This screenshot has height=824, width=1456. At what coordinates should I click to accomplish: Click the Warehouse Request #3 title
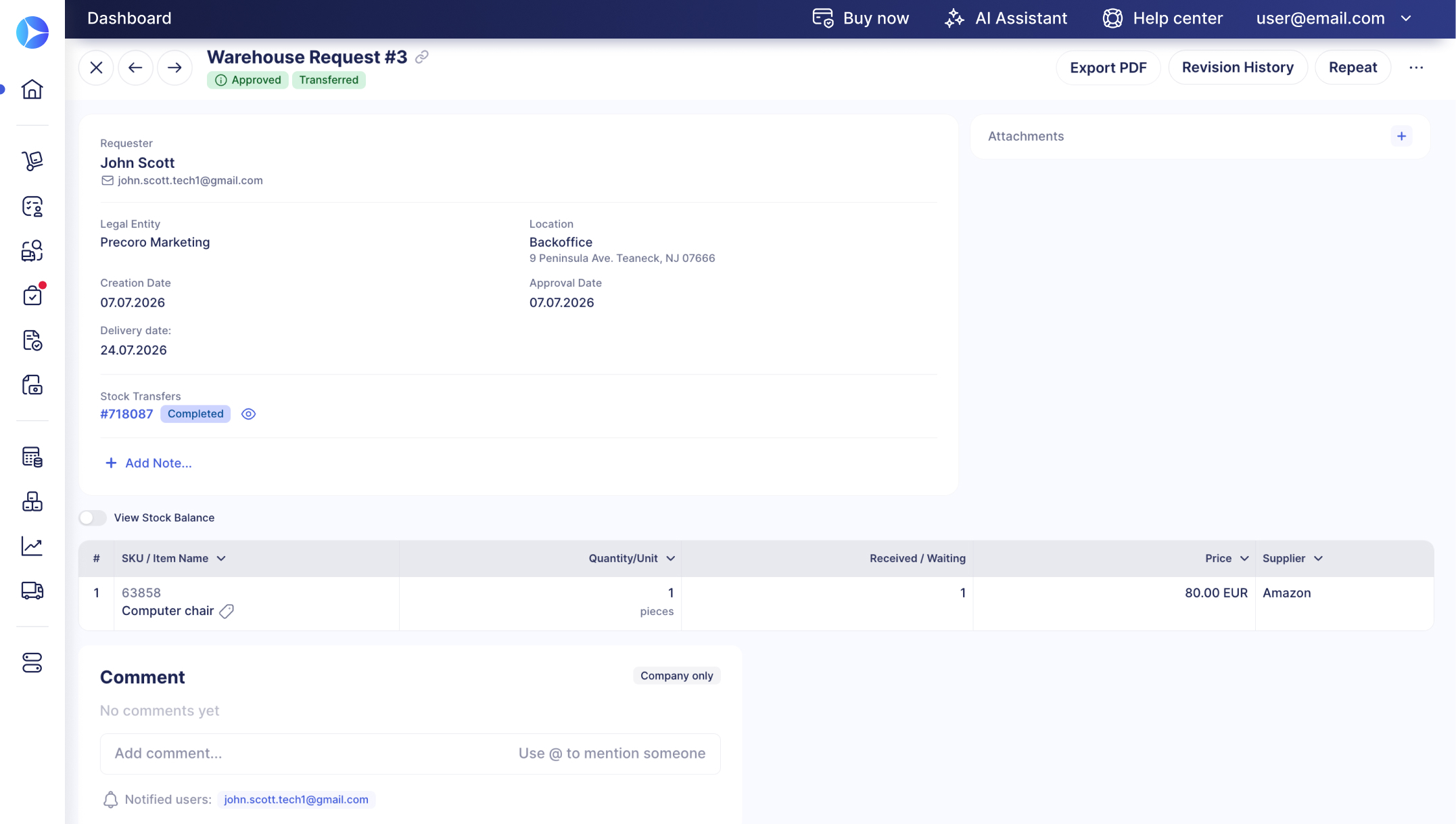pyautogui.click(x=306, y=57)
